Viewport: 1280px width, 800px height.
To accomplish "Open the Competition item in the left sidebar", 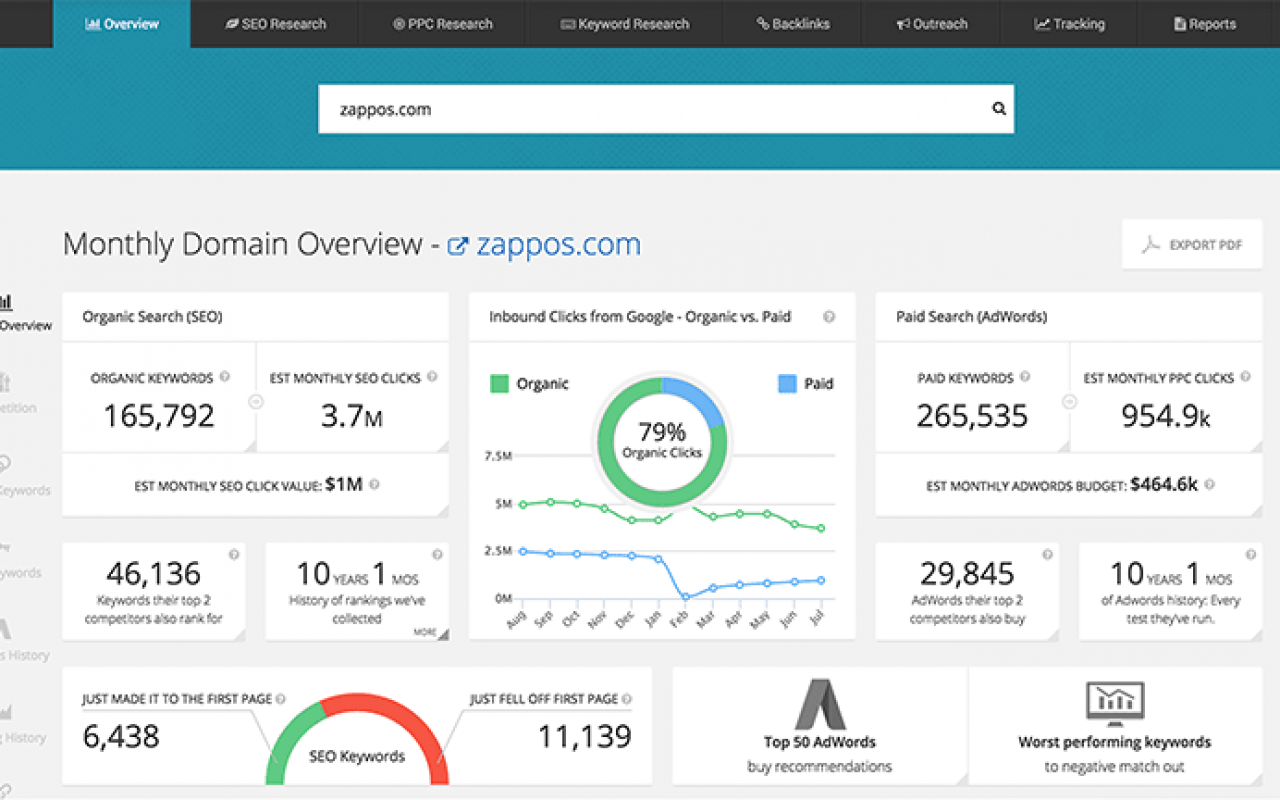I will tap(18, 393).
